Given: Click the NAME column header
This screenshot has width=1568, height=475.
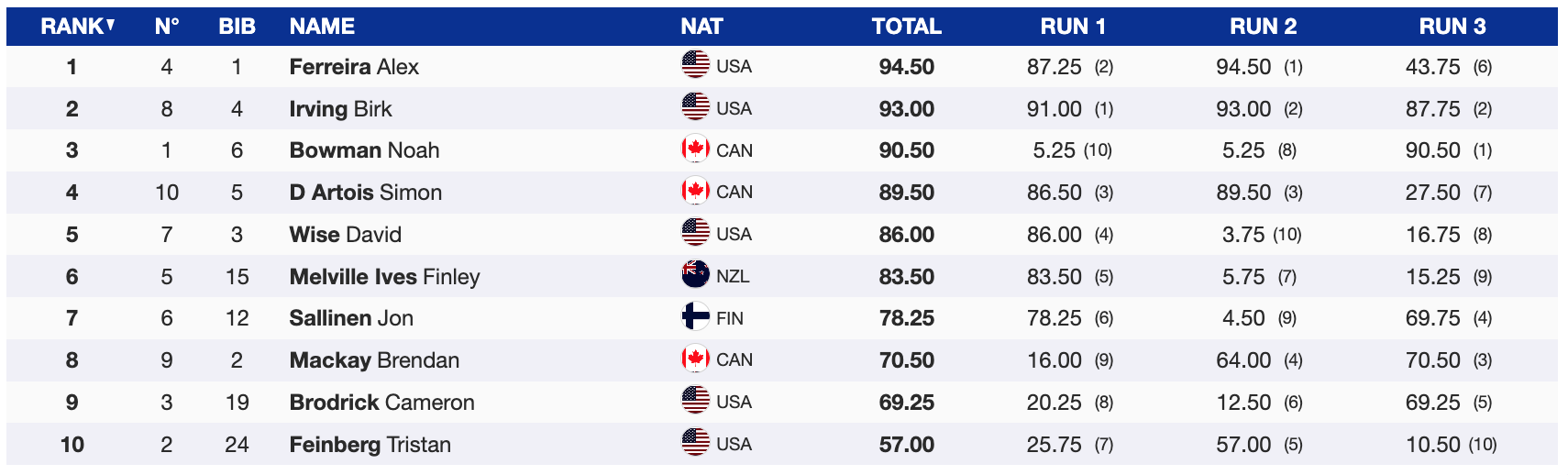Looking at the screenshot, I should [x=322, y=26].
